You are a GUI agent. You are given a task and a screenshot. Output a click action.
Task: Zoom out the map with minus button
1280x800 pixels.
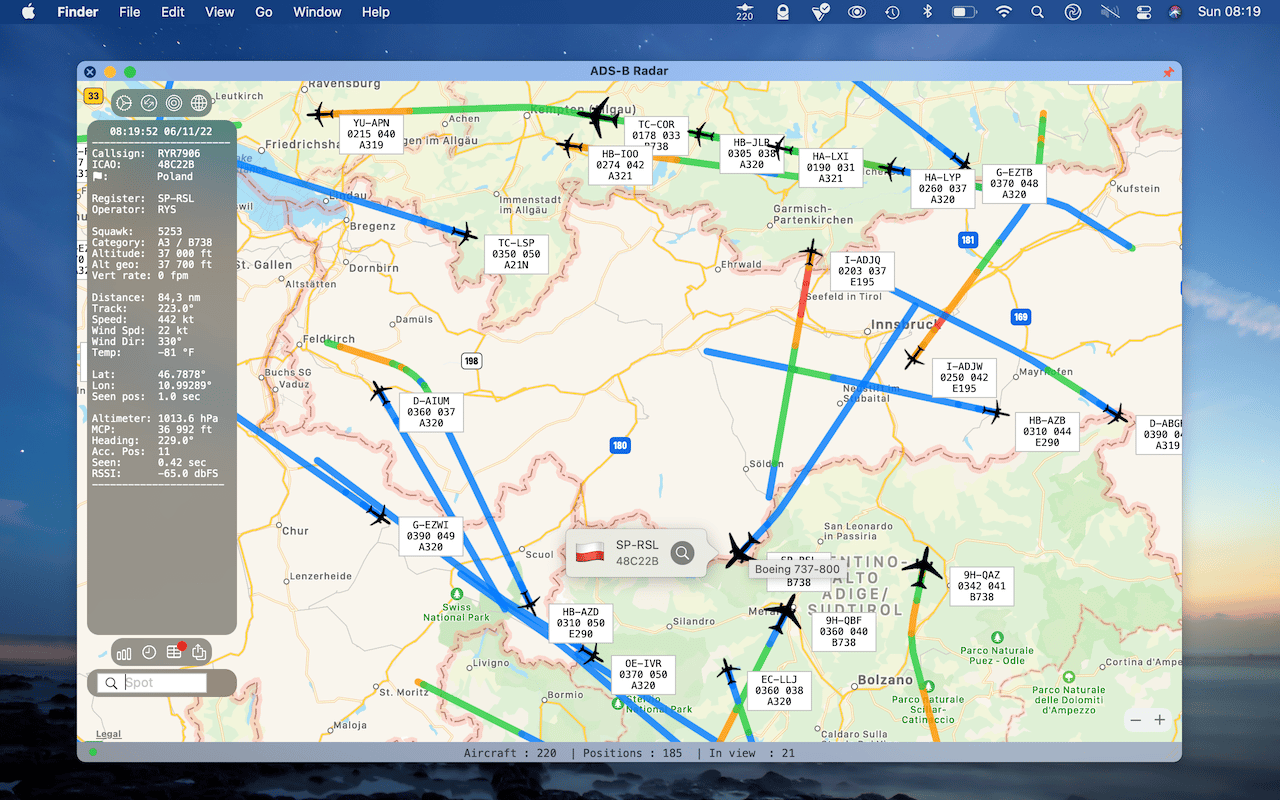tap(1135, 720)
